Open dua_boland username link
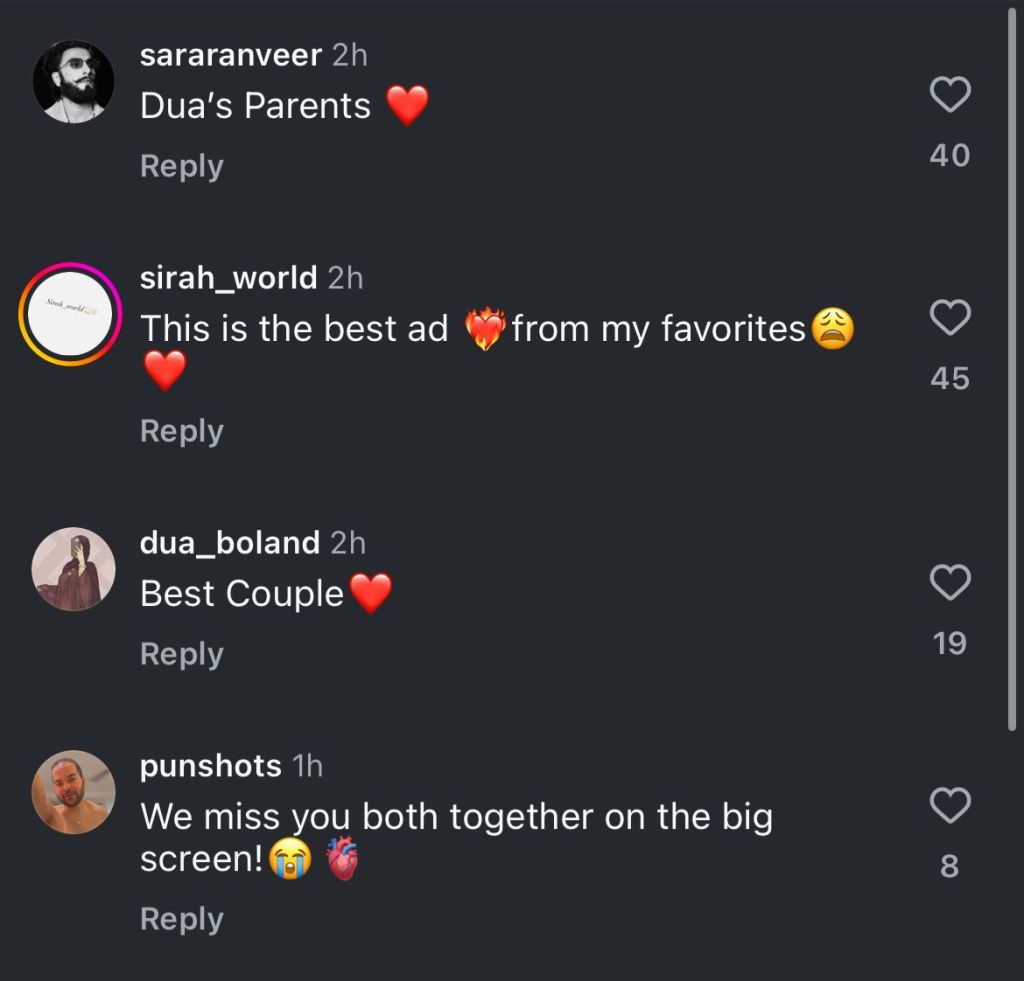1024x981 pixels. [x=230, y=543]
